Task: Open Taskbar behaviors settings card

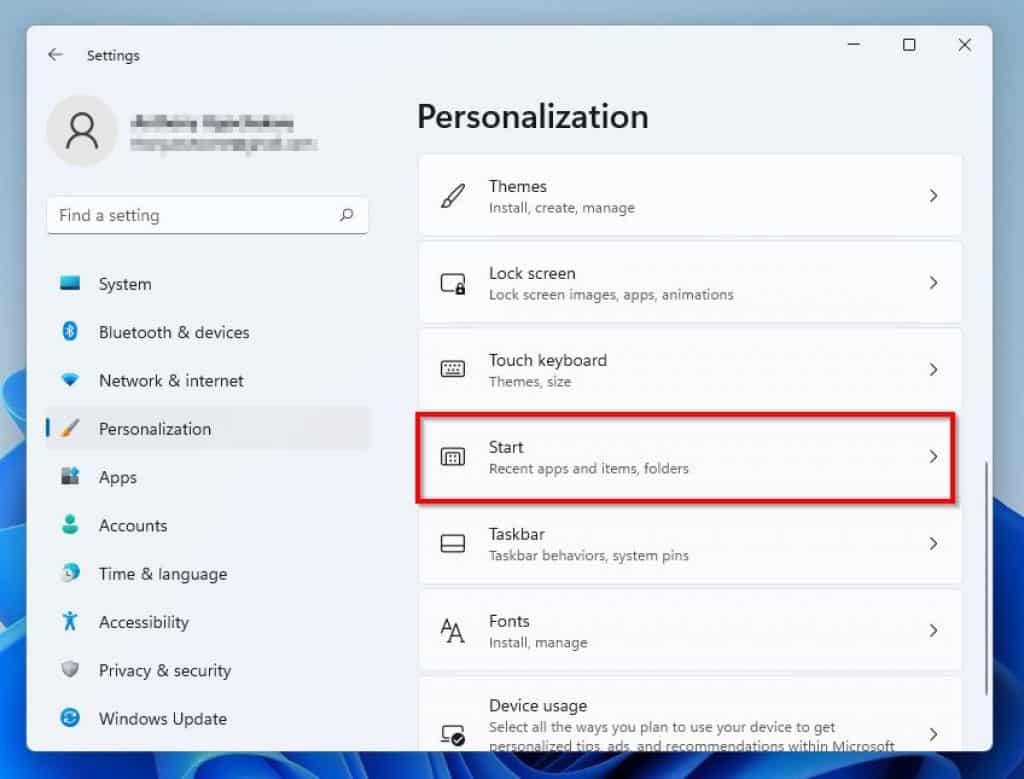Action: point(690,543)
